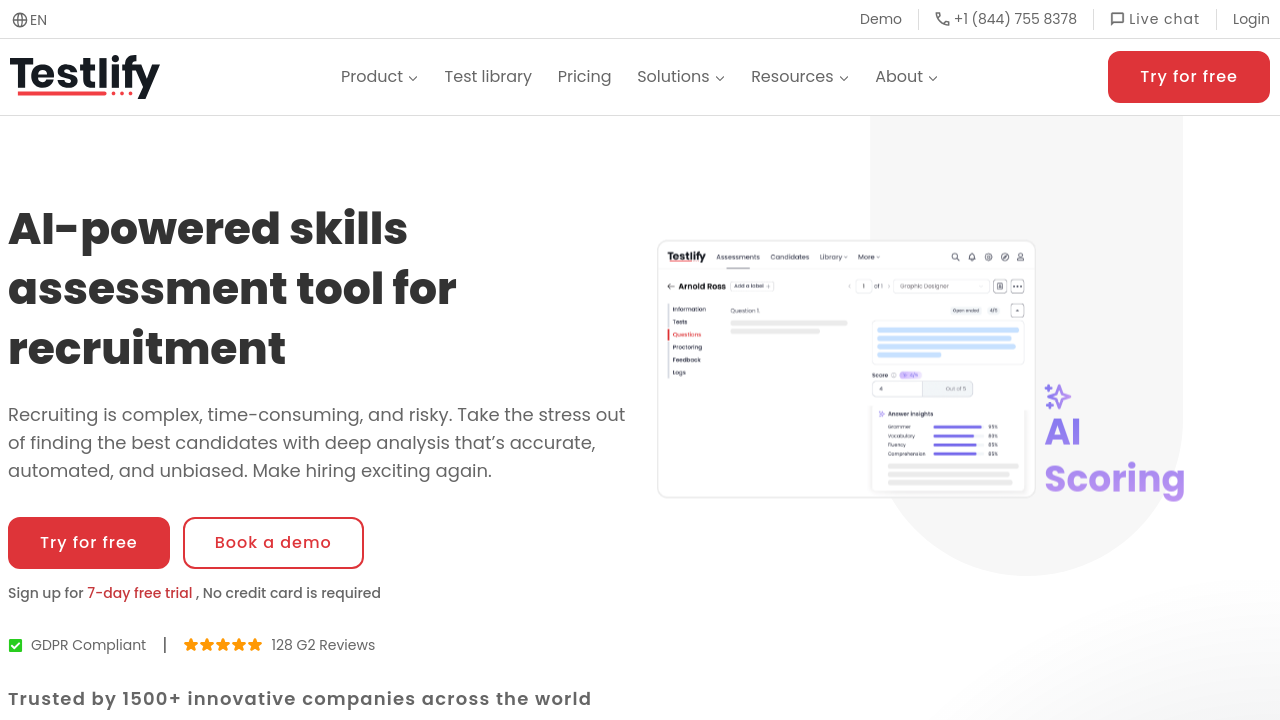Click the Testlify logo
Screen dimensions: 1280x720
(x=85, y=77)
